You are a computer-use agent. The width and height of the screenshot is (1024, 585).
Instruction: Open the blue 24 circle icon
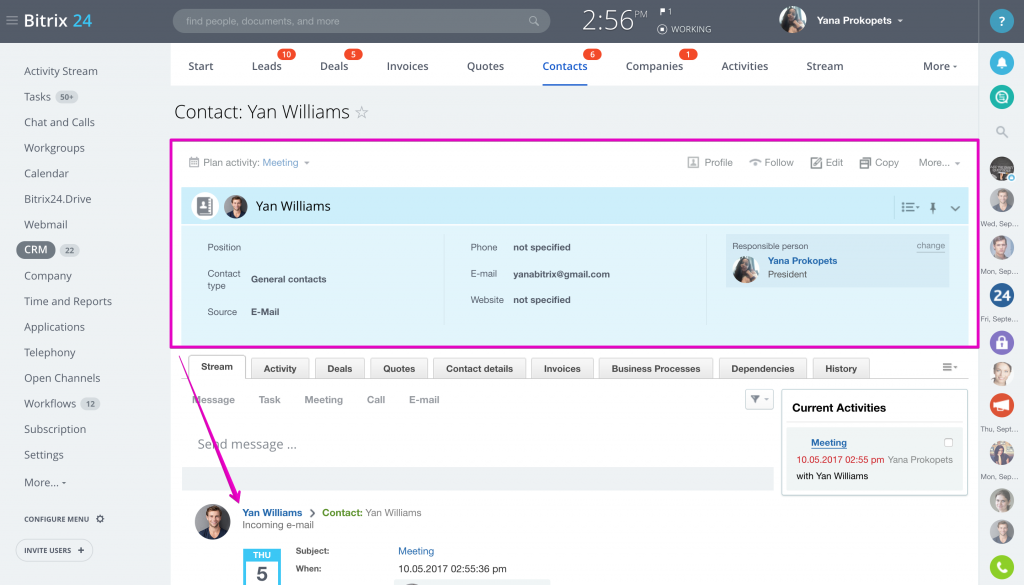tap(1001, 295)
